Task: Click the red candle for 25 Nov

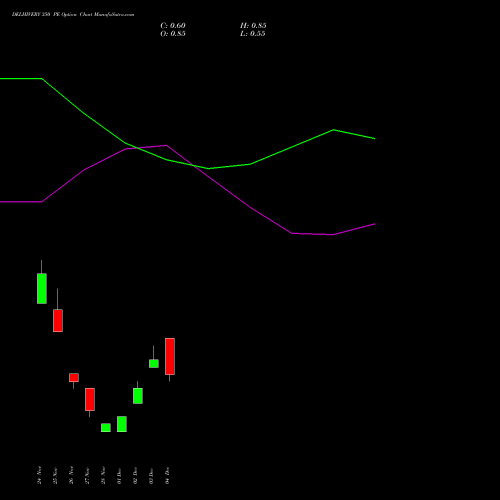Action: [58, 321]
